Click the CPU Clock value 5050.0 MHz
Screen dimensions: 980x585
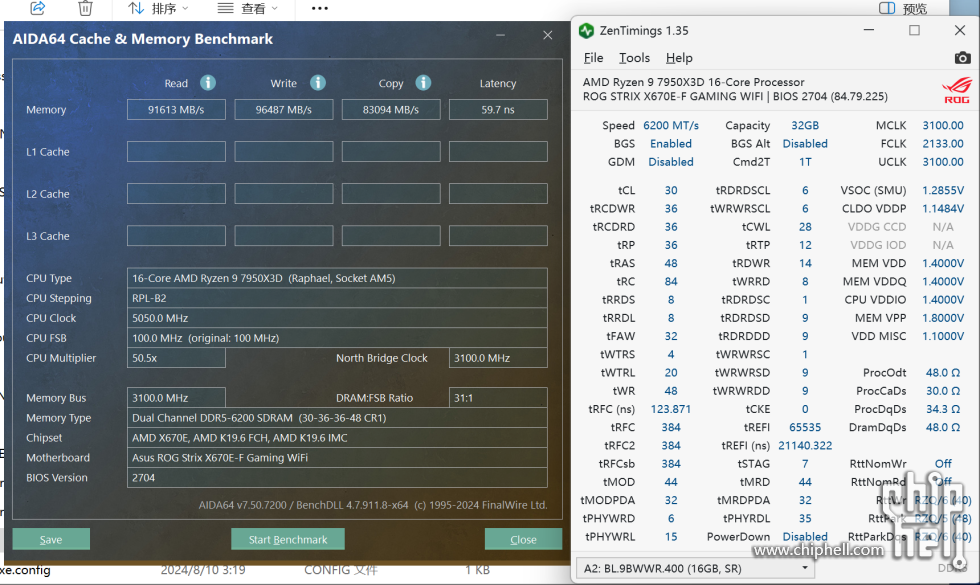pyautogui.click(x=338, y=318)
